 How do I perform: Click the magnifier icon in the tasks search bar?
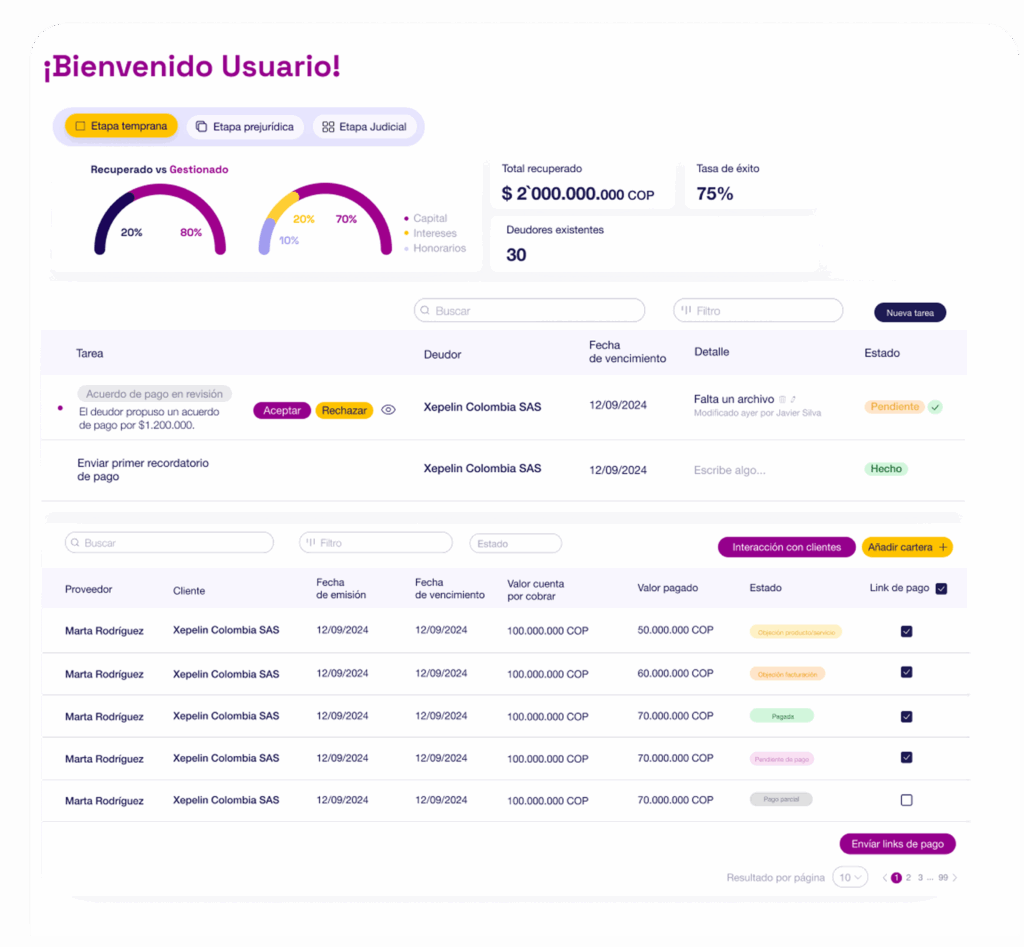(x=426, y=311)
